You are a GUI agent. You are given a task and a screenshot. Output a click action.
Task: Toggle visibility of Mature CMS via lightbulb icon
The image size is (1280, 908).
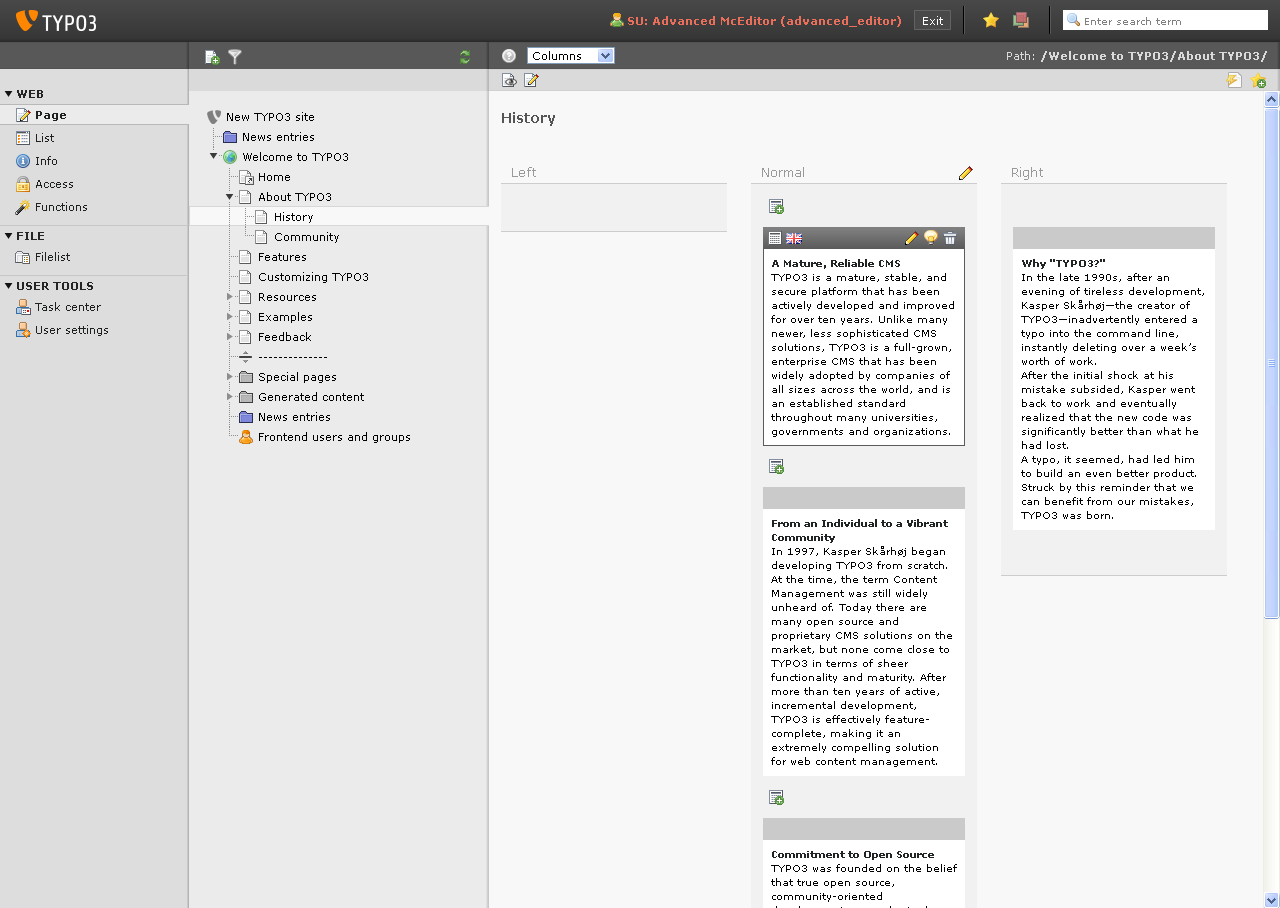pyautogui.click(x=931, y=238)
